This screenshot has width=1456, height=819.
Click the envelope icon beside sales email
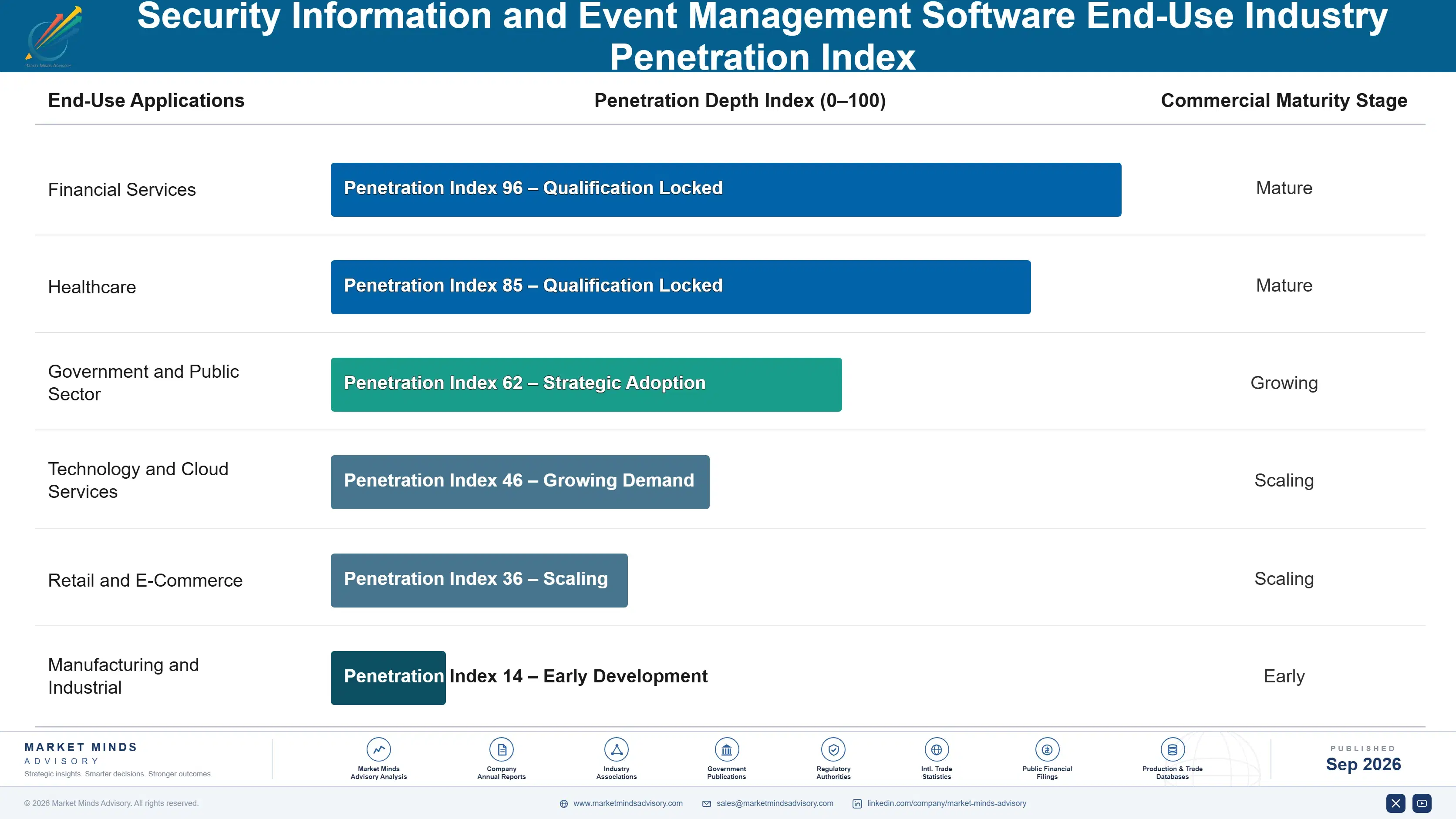pyautogui.click(x=707, y=804)
